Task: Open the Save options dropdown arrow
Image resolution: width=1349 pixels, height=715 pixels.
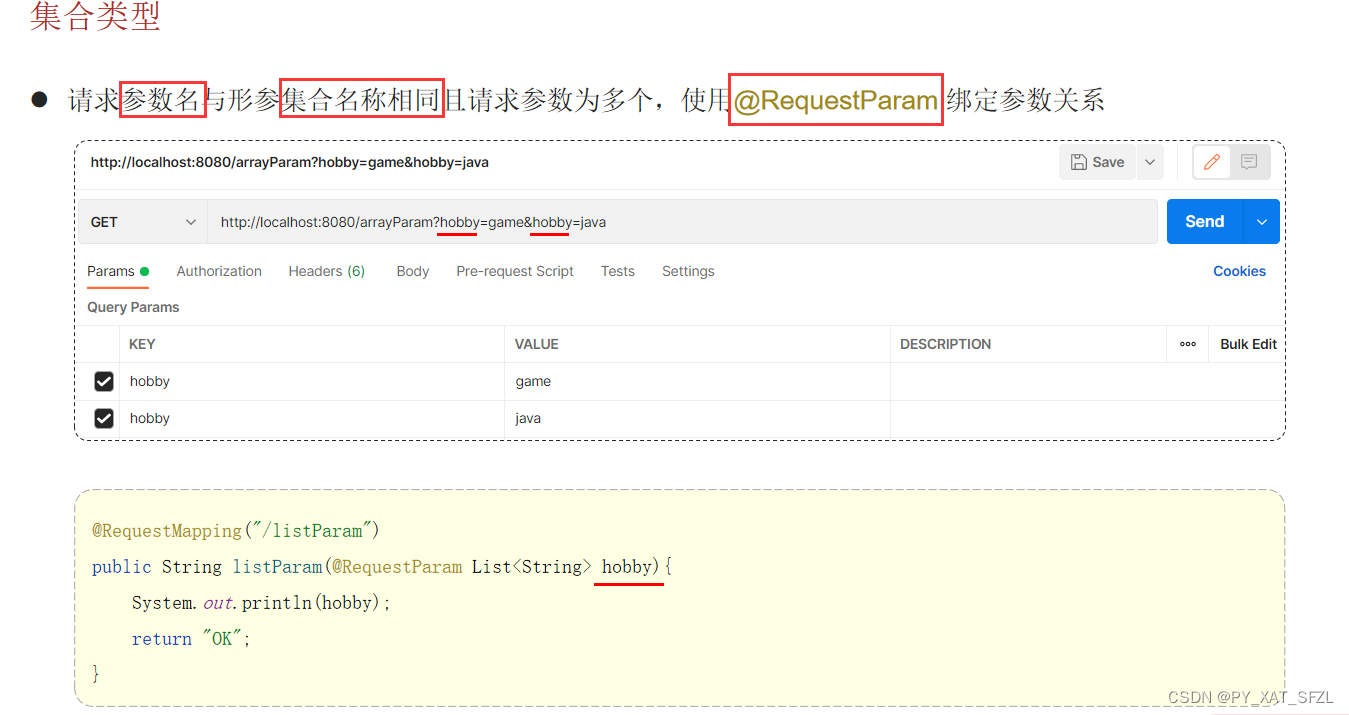Action: pyautogui.click(x=1150, y=162)
